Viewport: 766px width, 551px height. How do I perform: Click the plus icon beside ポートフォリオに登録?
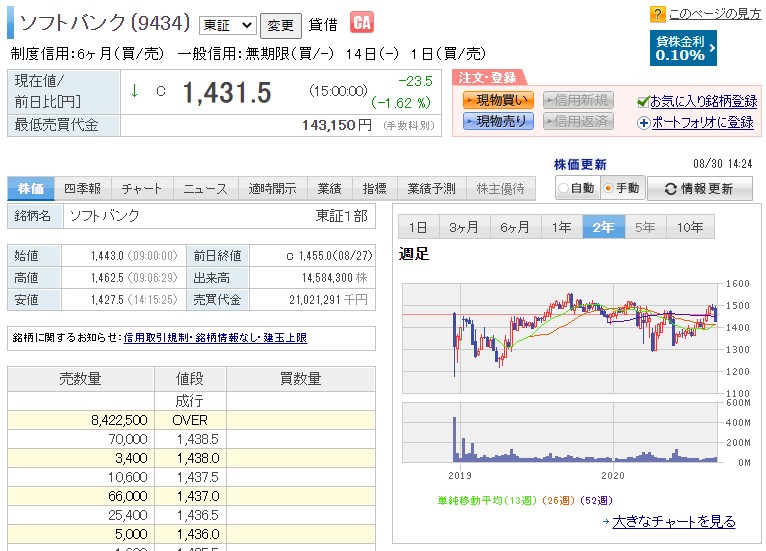(643, 123)
